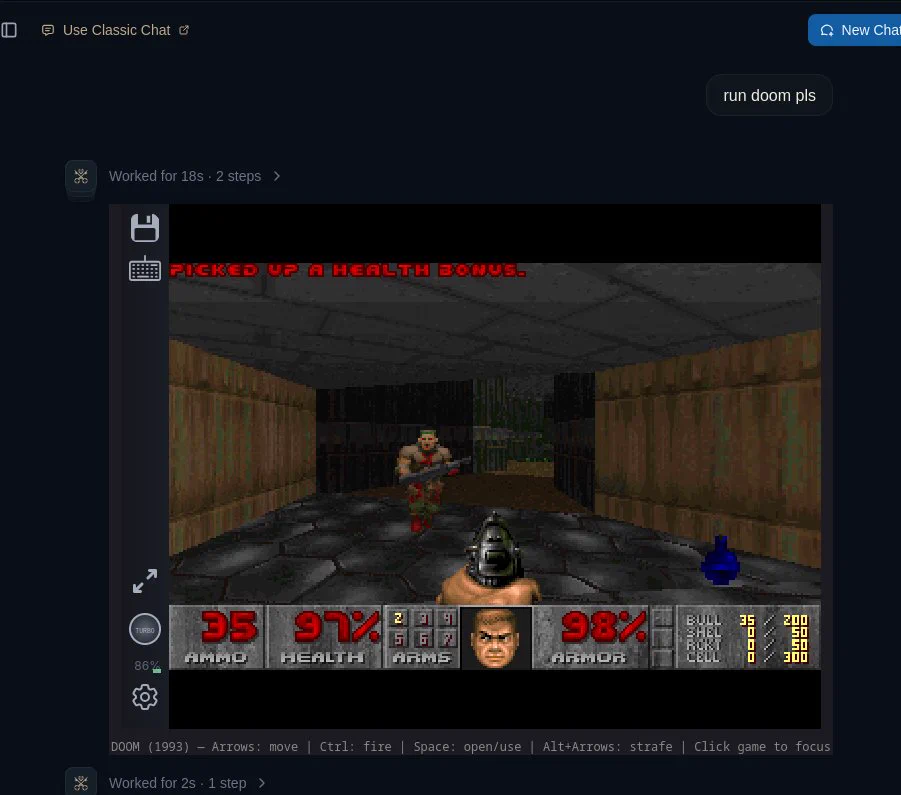Select the 'run doom pls' message bubble

(769, 95)
